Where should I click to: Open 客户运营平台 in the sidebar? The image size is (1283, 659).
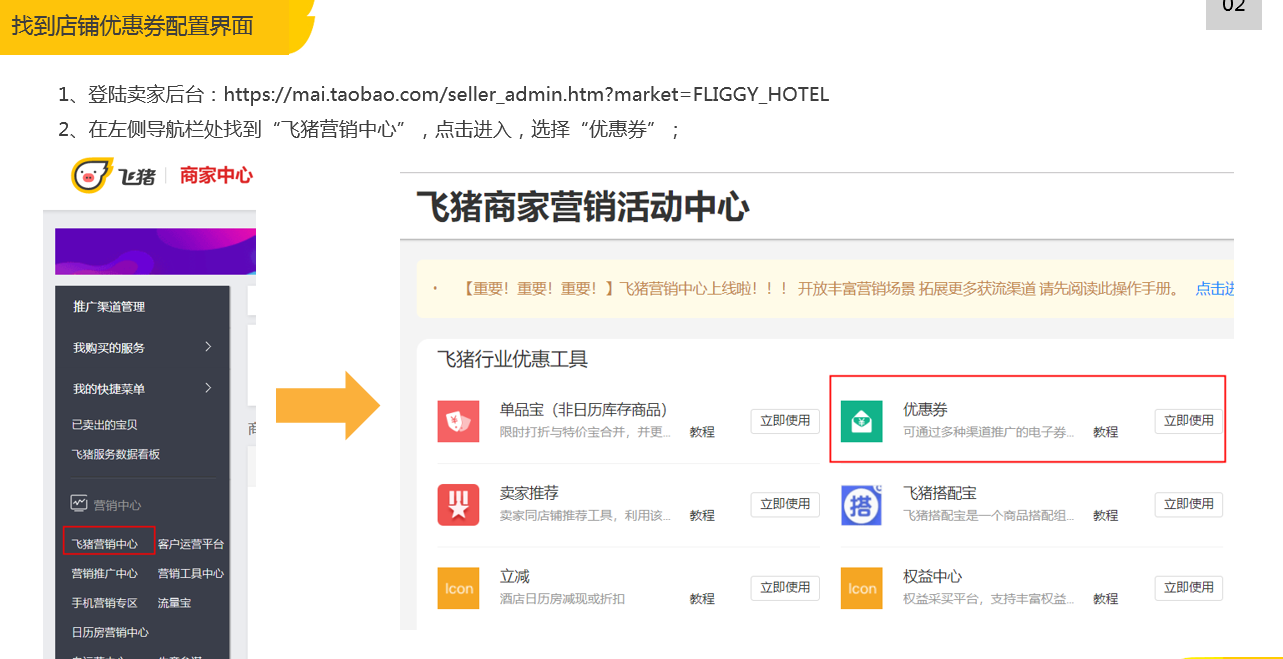click(x=191, y=544)
